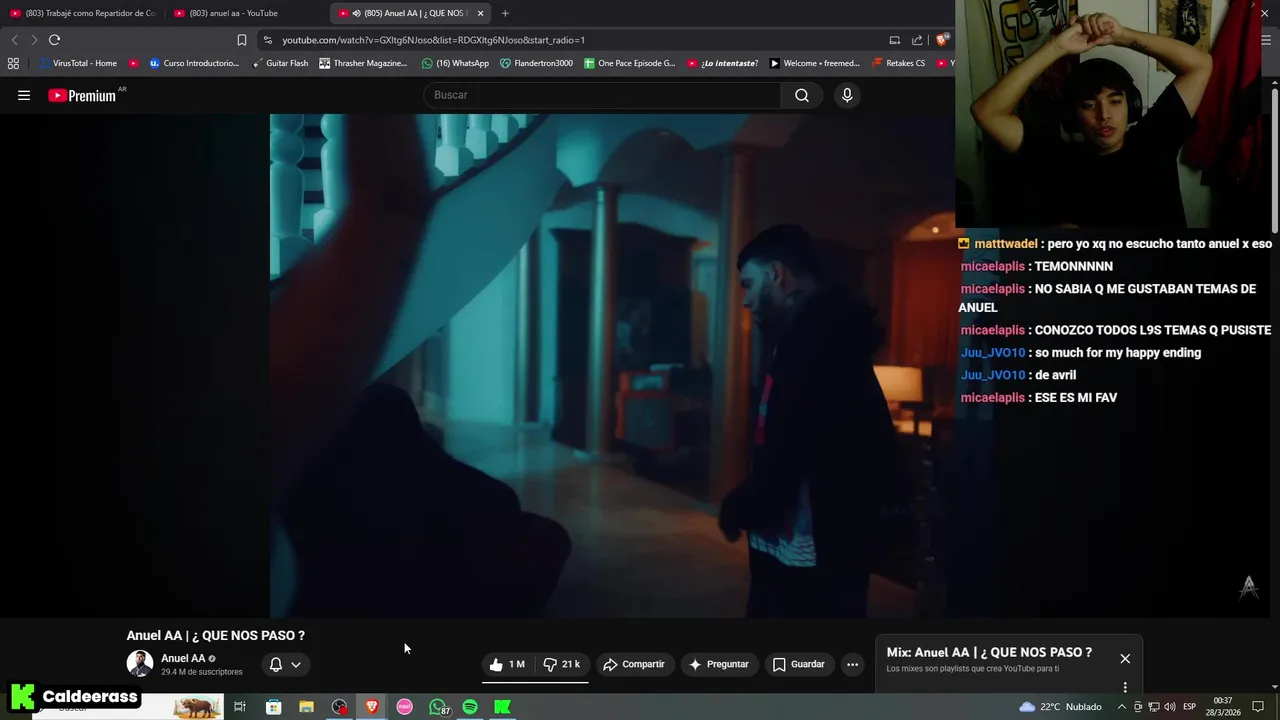Open the Anuel AA channel name link
Image resolution: width=1280 pixels, height=720 pixels.
click(x=183, y=658)
